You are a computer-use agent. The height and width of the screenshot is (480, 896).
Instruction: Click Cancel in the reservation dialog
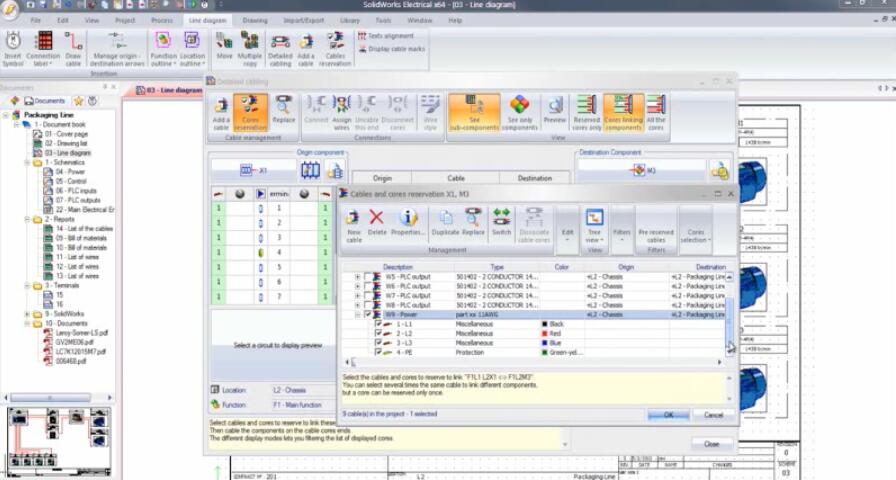(713, 415)
